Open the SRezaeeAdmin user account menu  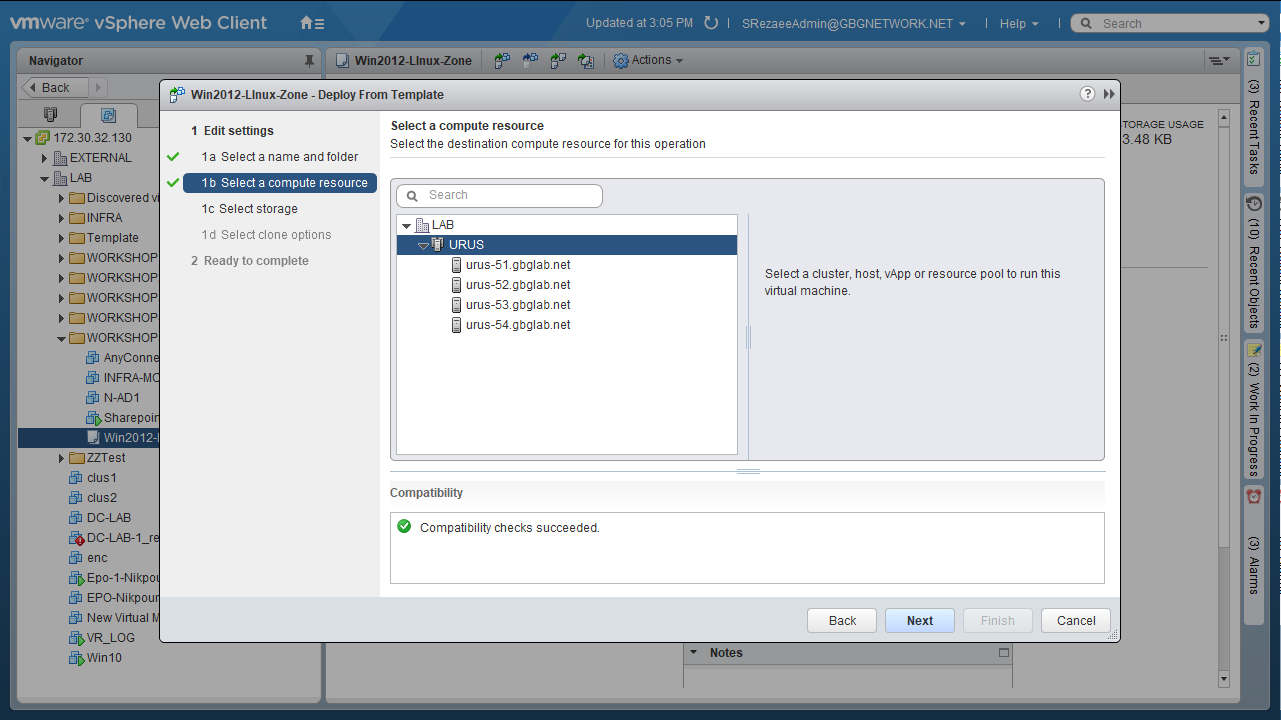tap(853, 24)
